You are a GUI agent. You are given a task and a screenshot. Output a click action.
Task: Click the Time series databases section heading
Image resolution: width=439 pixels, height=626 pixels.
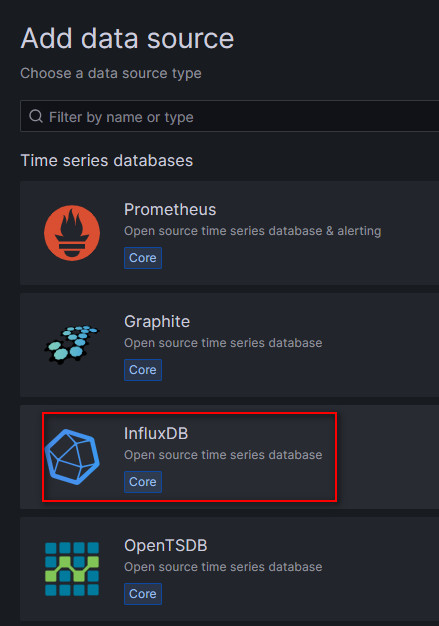click(x=107, y=160)
